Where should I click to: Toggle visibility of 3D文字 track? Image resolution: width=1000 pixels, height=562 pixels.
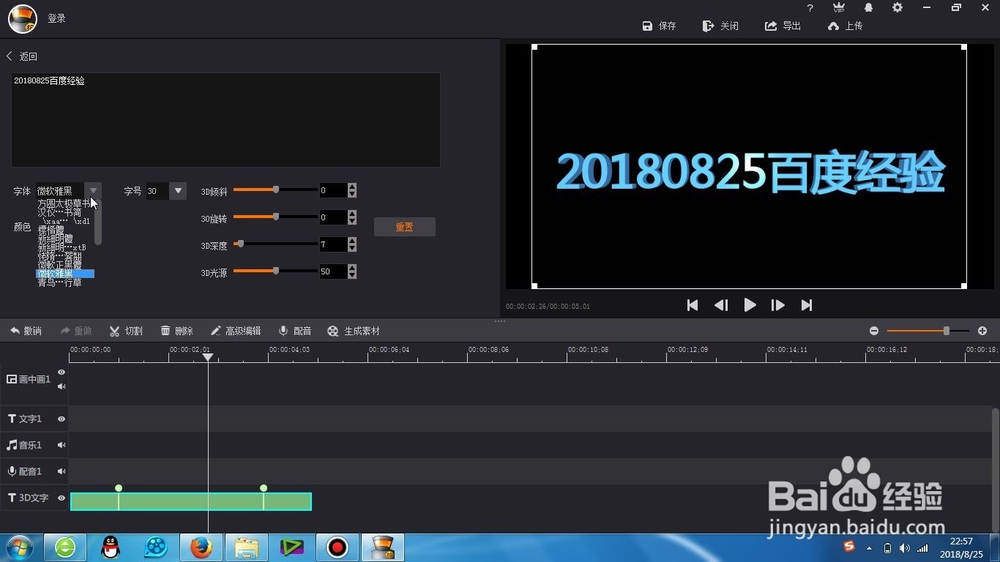pos(61,498)
